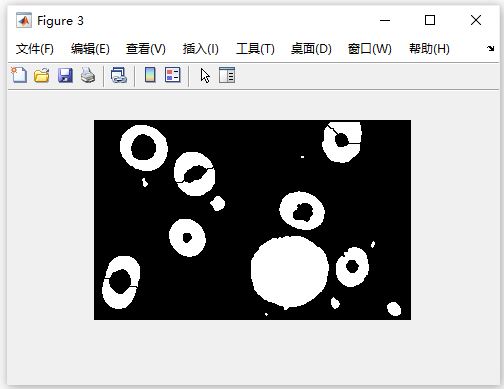This screenshot has height=389, width=504.
Task: Click the New Figure toolbar icon
Action: [19, 75]
